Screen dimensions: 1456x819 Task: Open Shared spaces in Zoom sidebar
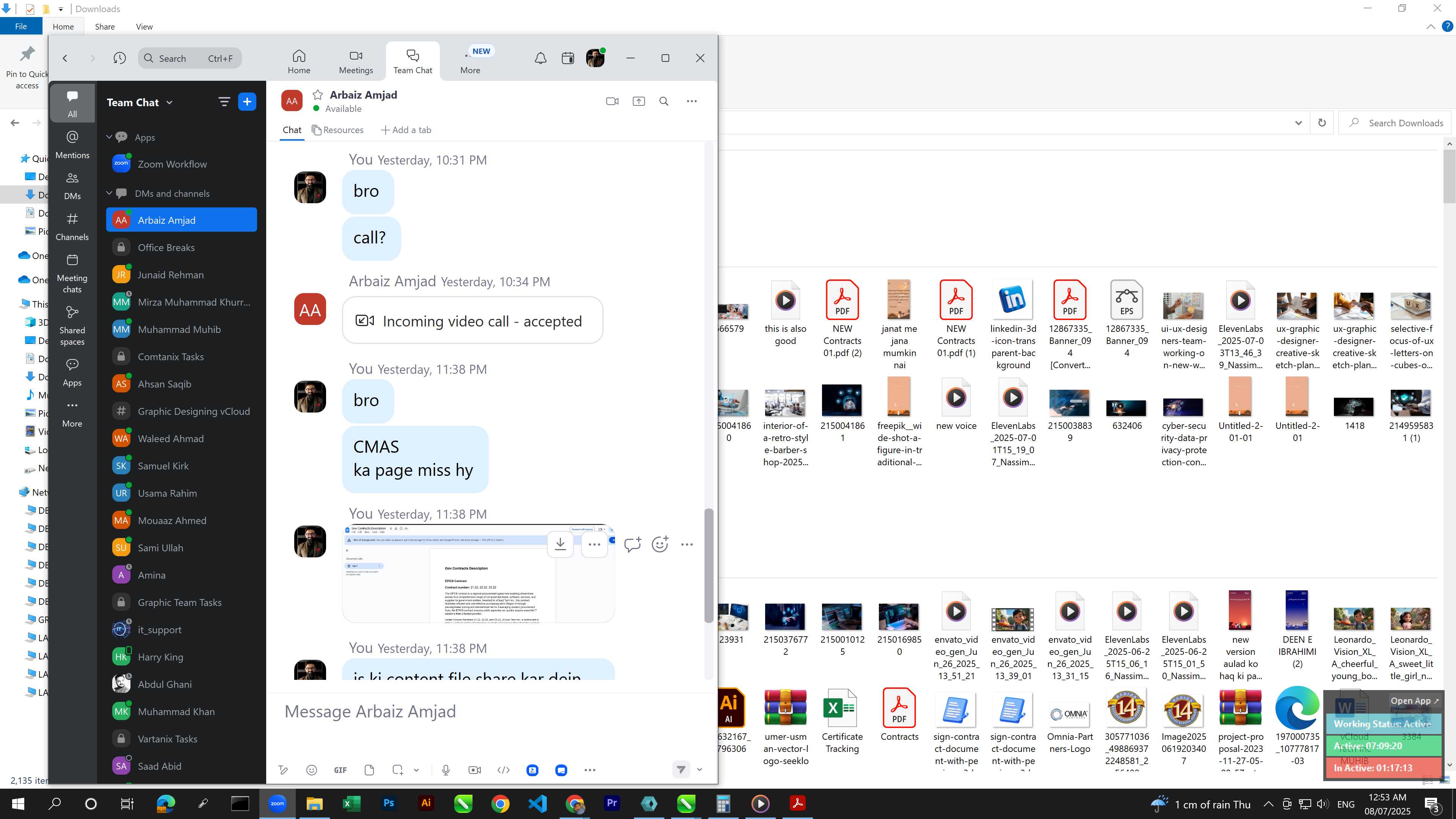(x=72, y=326)
